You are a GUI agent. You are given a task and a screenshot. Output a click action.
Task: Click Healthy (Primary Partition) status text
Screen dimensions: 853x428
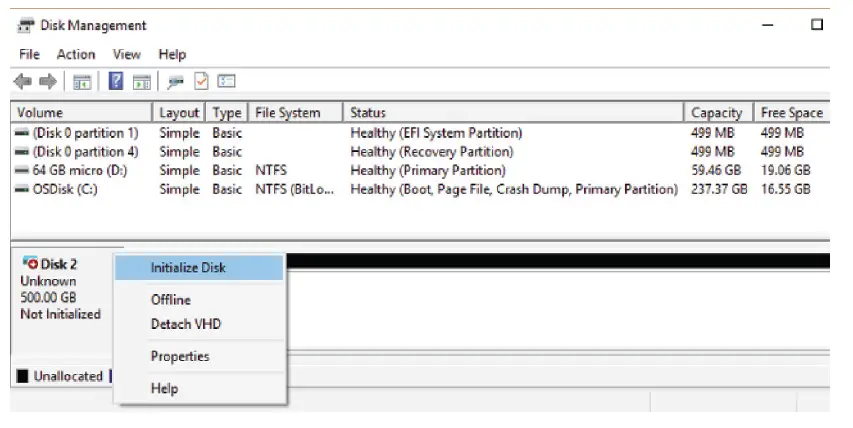tap(428, 171)
